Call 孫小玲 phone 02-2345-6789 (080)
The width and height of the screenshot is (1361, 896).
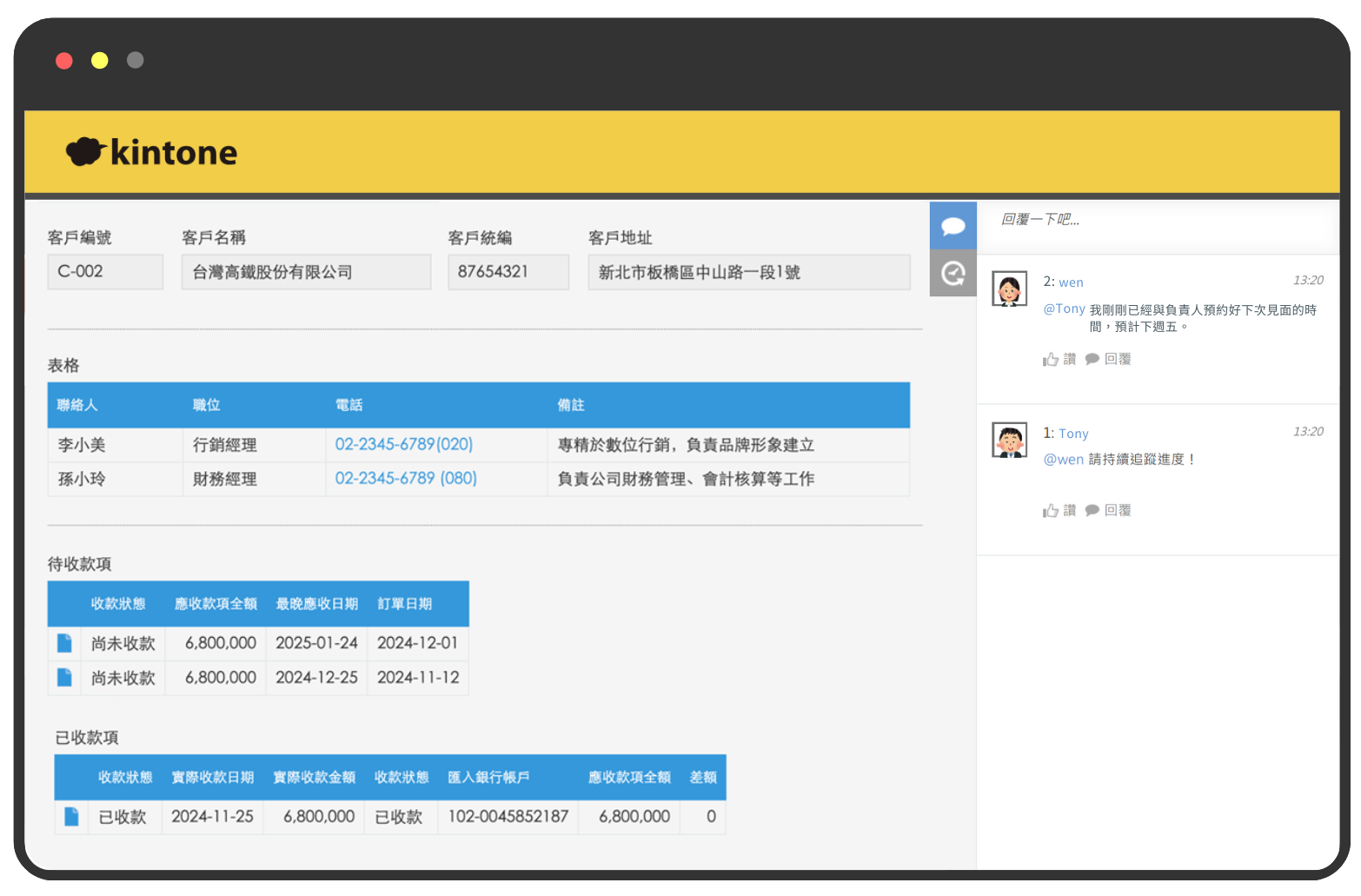point(406,478)
